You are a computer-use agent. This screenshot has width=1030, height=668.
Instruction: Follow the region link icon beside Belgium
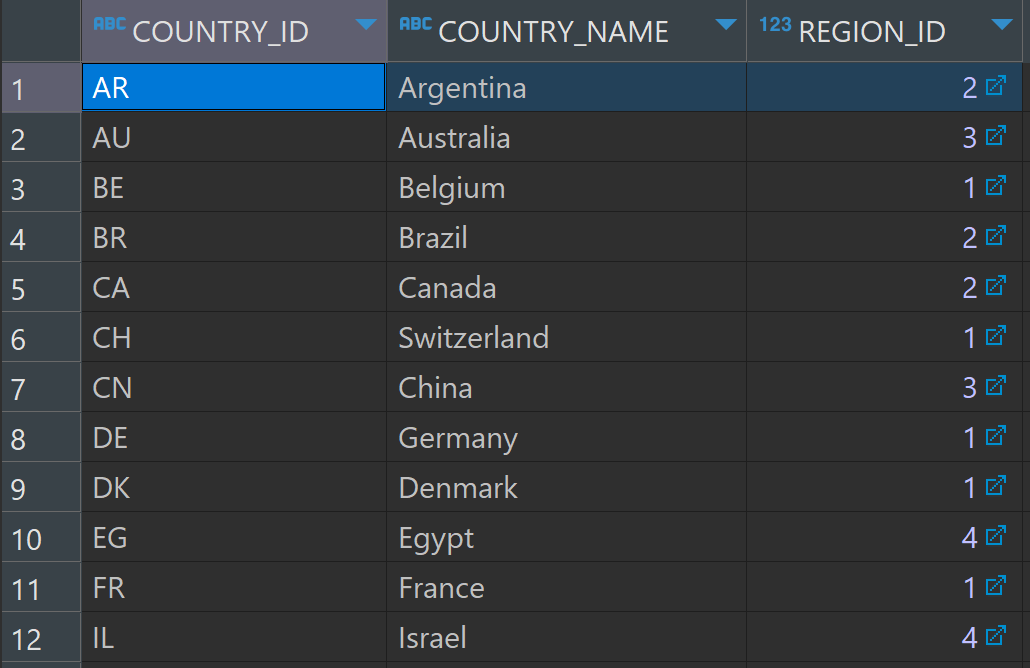pyautogui.click(x=996, y=185)
